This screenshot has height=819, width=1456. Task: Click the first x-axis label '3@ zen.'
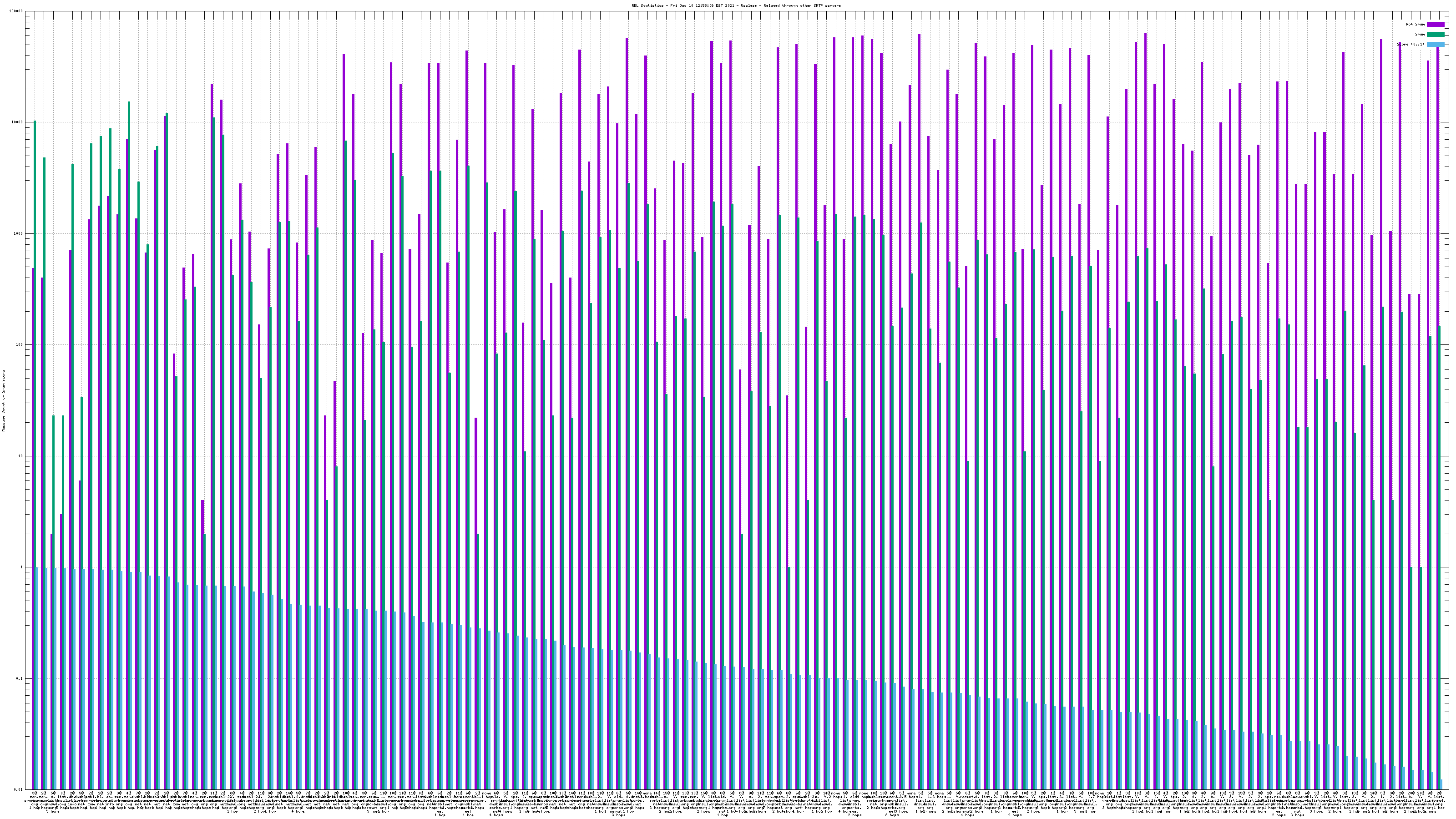click(34, 795)
